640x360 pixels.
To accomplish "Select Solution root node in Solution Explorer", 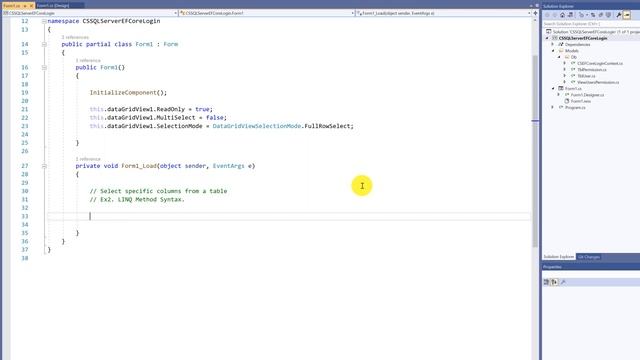I will (x=593, y=32).
